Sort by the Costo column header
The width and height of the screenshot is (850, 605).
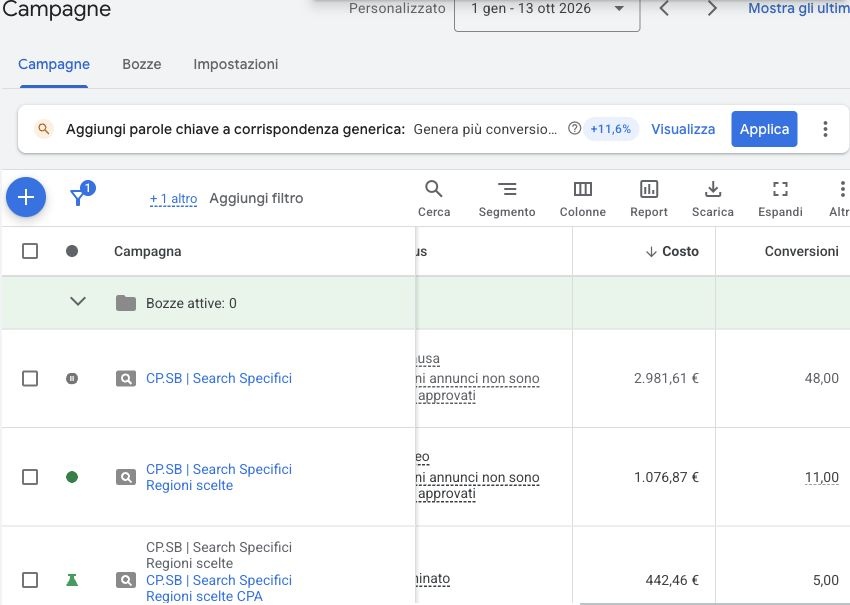coord(672,251)
